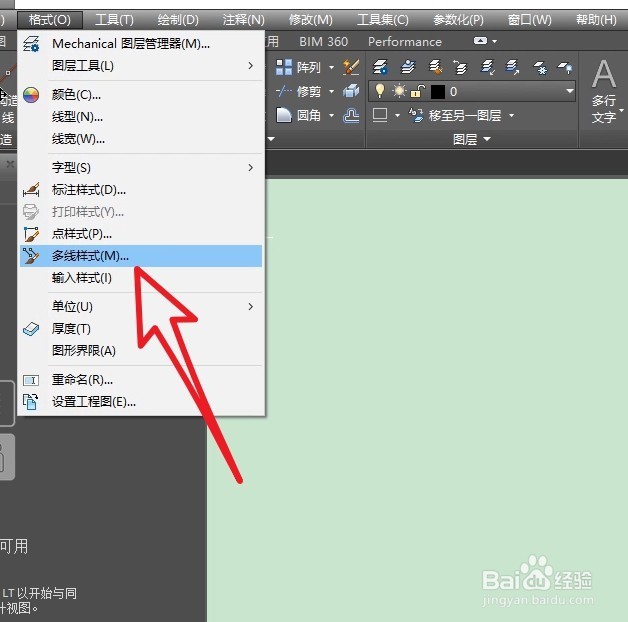Toggle layer 0 on/off light bulb
The height and width of the screenshot is (622, 628).
380,91
